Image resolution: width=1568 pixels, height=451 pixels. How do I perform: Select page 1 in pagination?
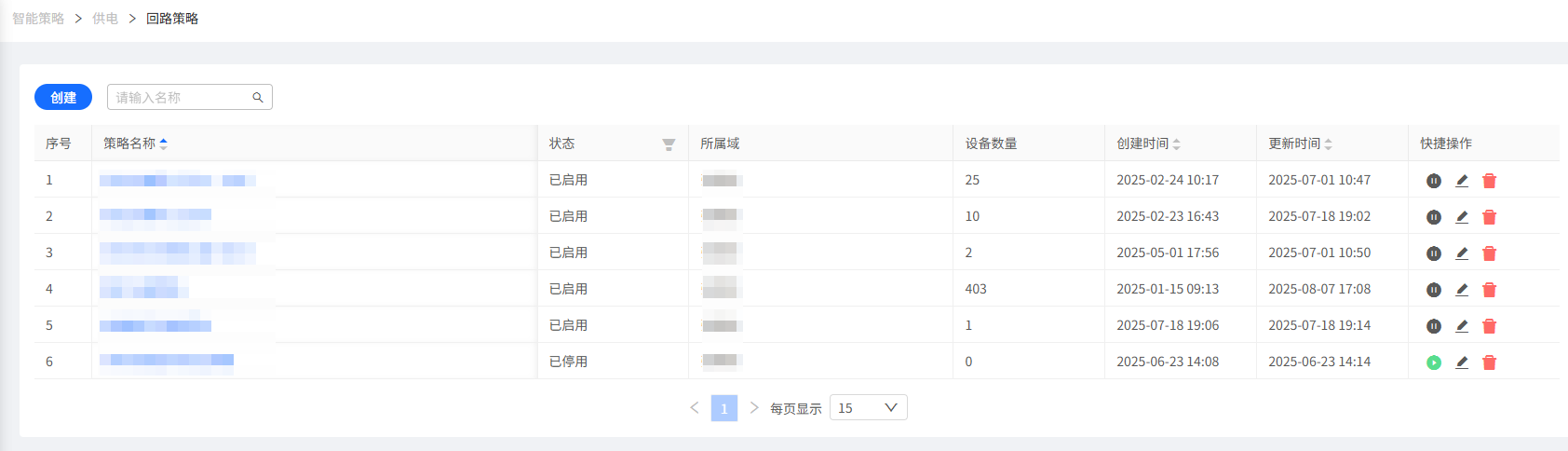pyautogui.click(x=724, y=408)
